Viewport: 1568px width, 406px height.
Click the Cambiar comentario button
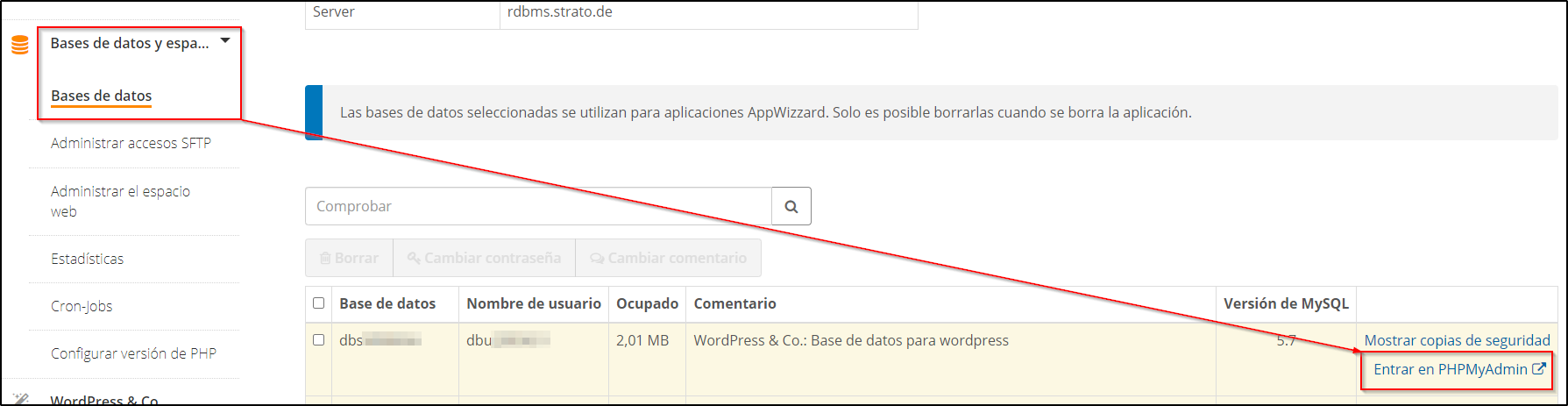pos(668,258)
